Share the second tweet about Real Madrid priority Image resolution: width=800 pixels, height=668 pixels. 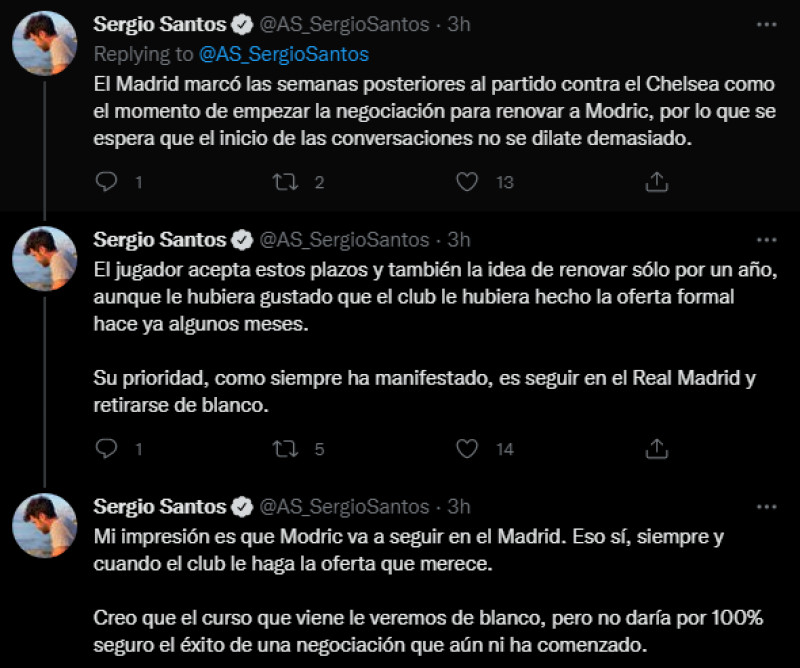pyautogui.click(x=657, y=448)
